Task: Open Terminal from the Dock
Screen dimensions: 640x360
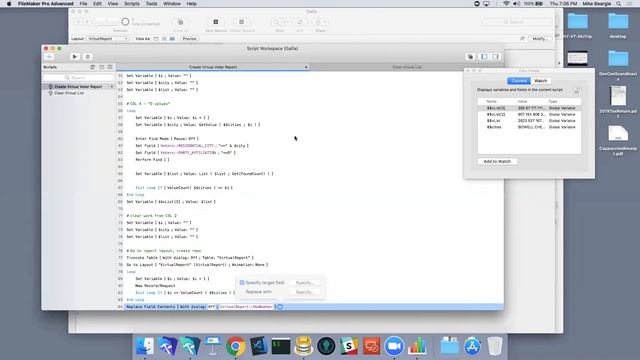Action: 281,346
